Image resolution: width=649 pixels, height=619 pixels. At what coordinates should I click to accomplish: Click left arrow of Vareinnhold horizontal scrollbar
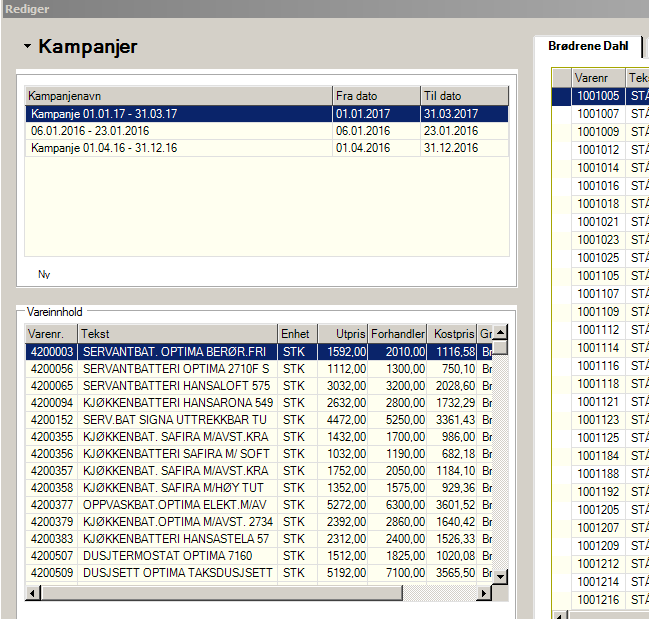tap(33, 593)
